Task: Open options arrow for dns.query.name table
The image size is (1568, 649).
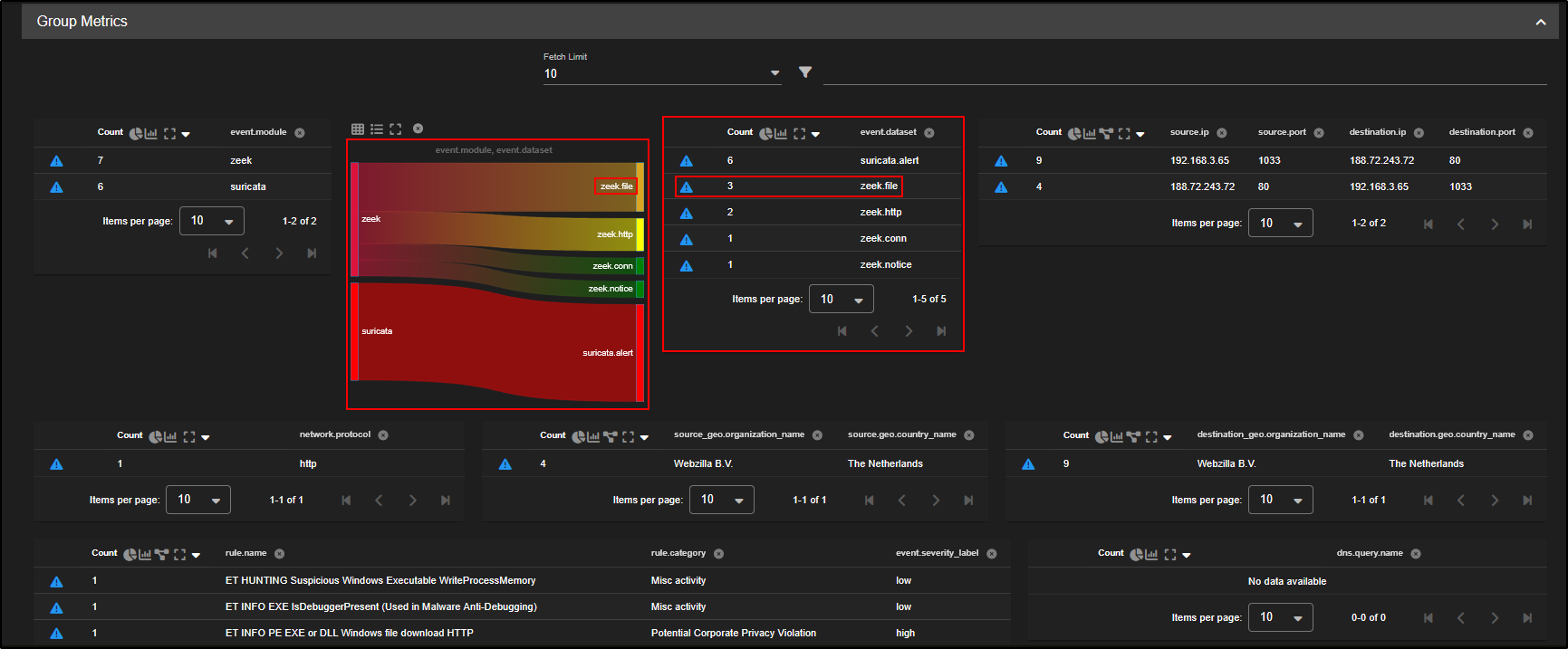Action: [1187, 554]
